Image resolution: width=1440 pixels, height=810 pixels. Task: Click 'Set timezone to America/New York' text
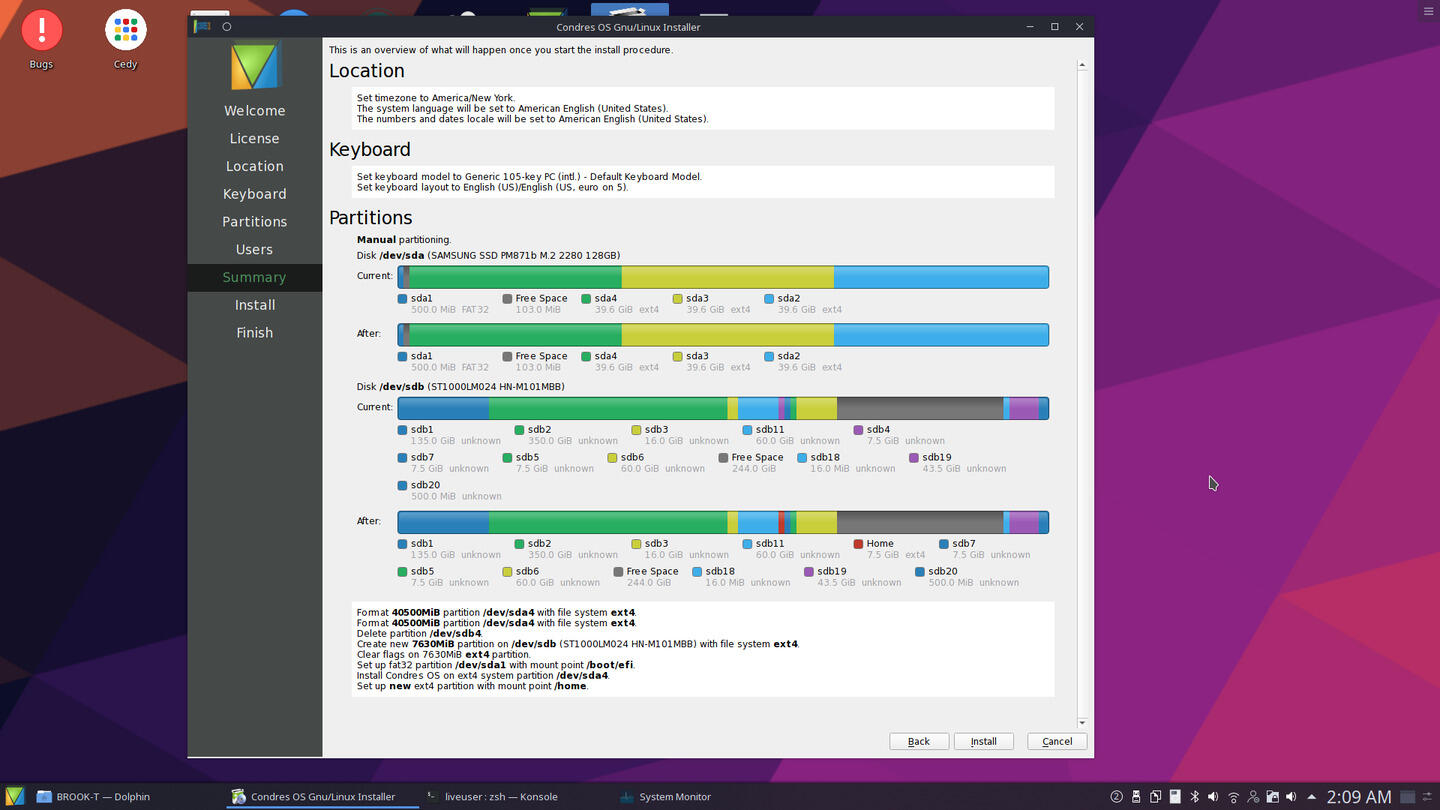click(x=436, y=98)
